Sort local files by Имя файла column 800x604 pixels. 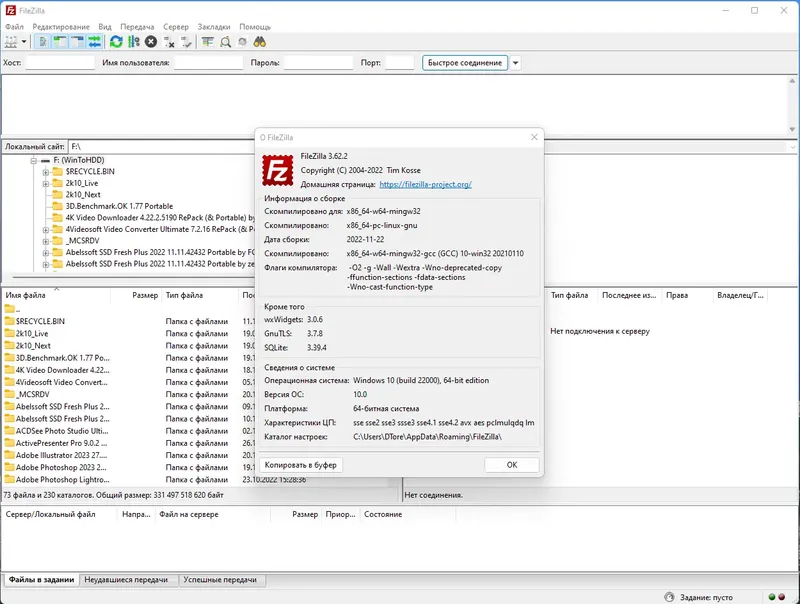click(56, 295)
